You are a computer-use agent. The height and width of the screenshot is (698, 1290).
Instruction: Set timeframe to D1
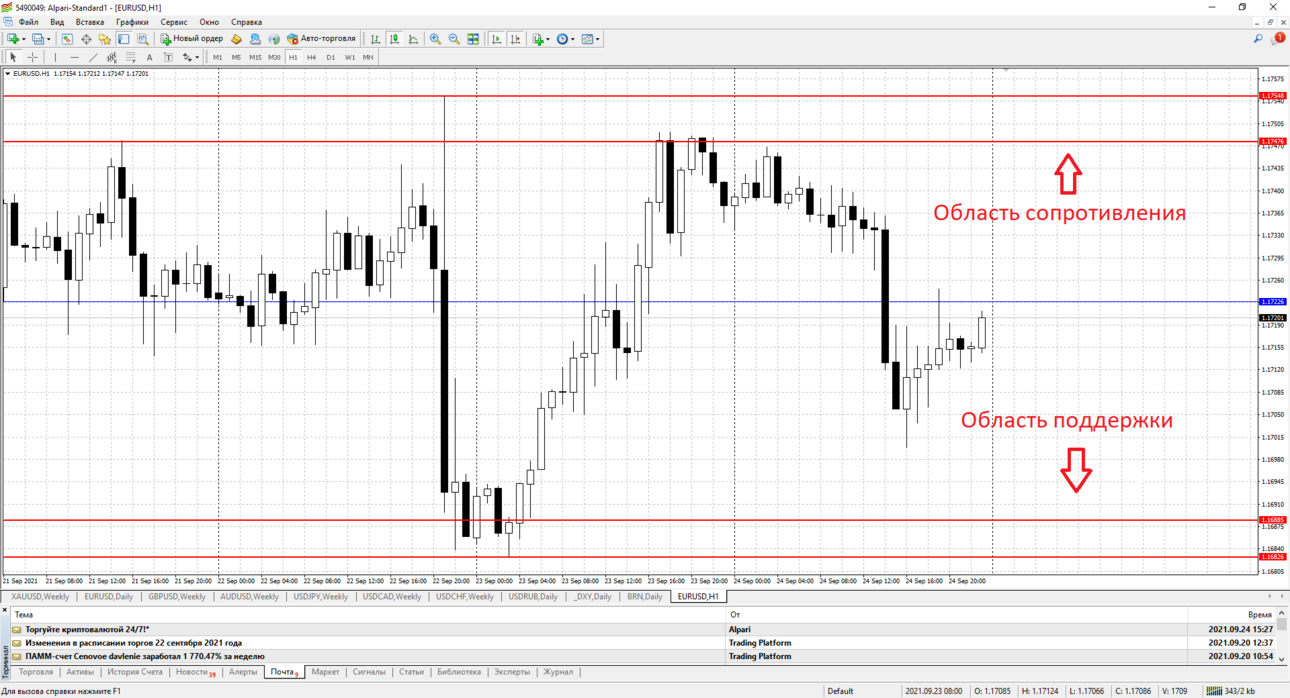[331, 57]
